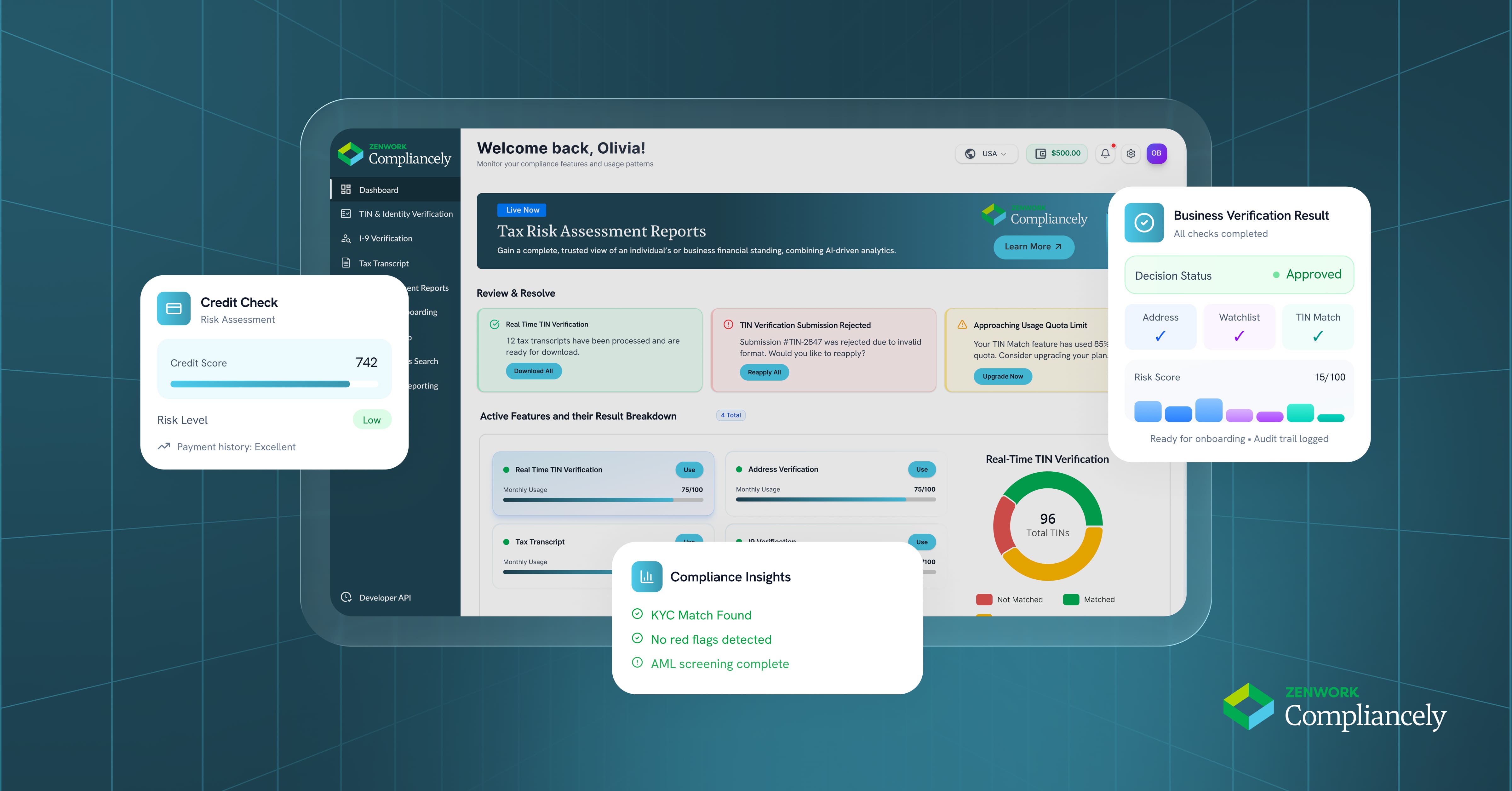Select the TIN & Identity Verification icon
Viewport: 1512px width, 791px height.
(x=346, y=213)
